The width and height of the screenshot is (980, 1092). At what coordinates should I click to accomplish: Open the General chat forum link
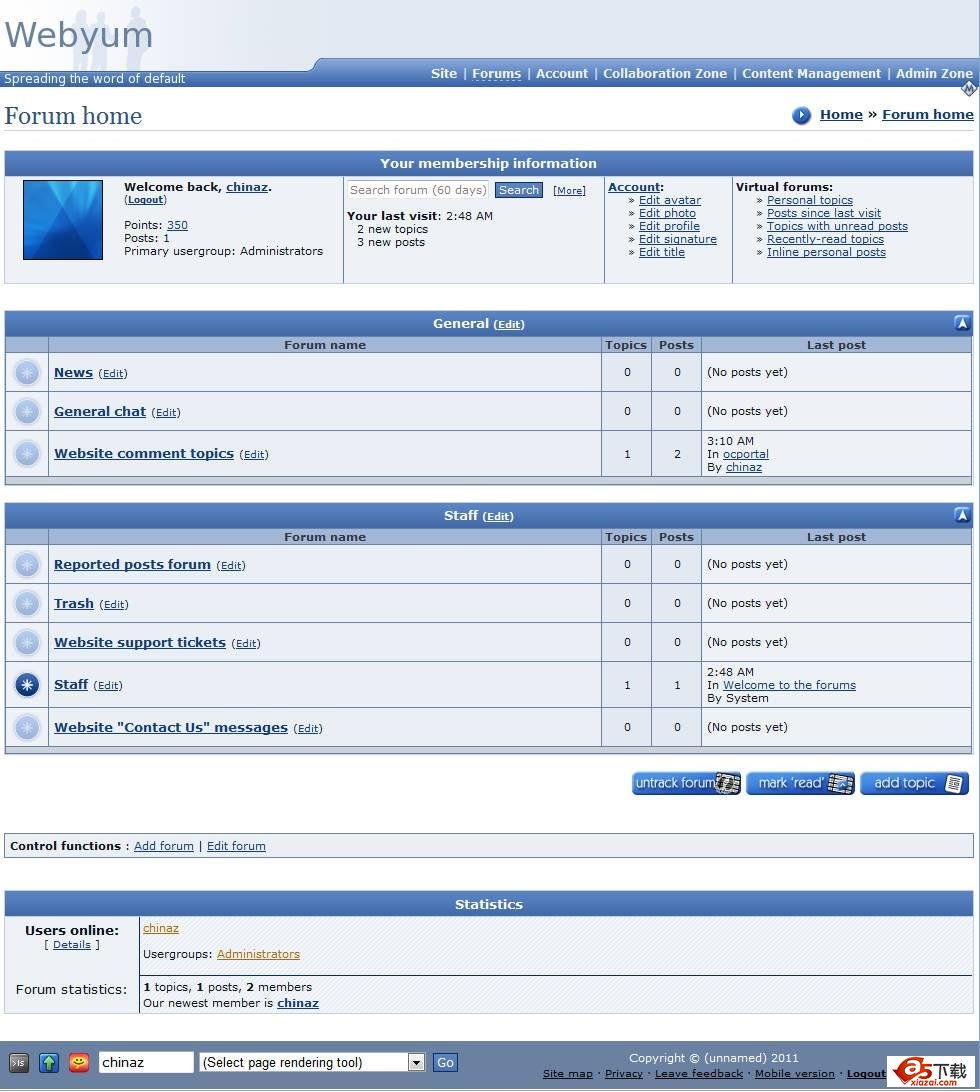coord(100,412)
